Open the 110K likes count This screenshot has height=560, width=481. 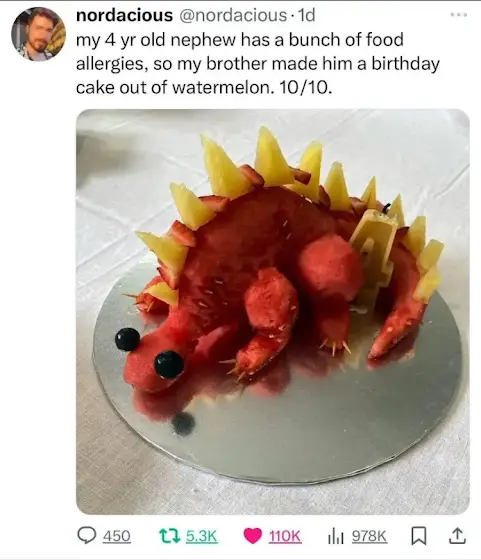[x=285, y=536]
